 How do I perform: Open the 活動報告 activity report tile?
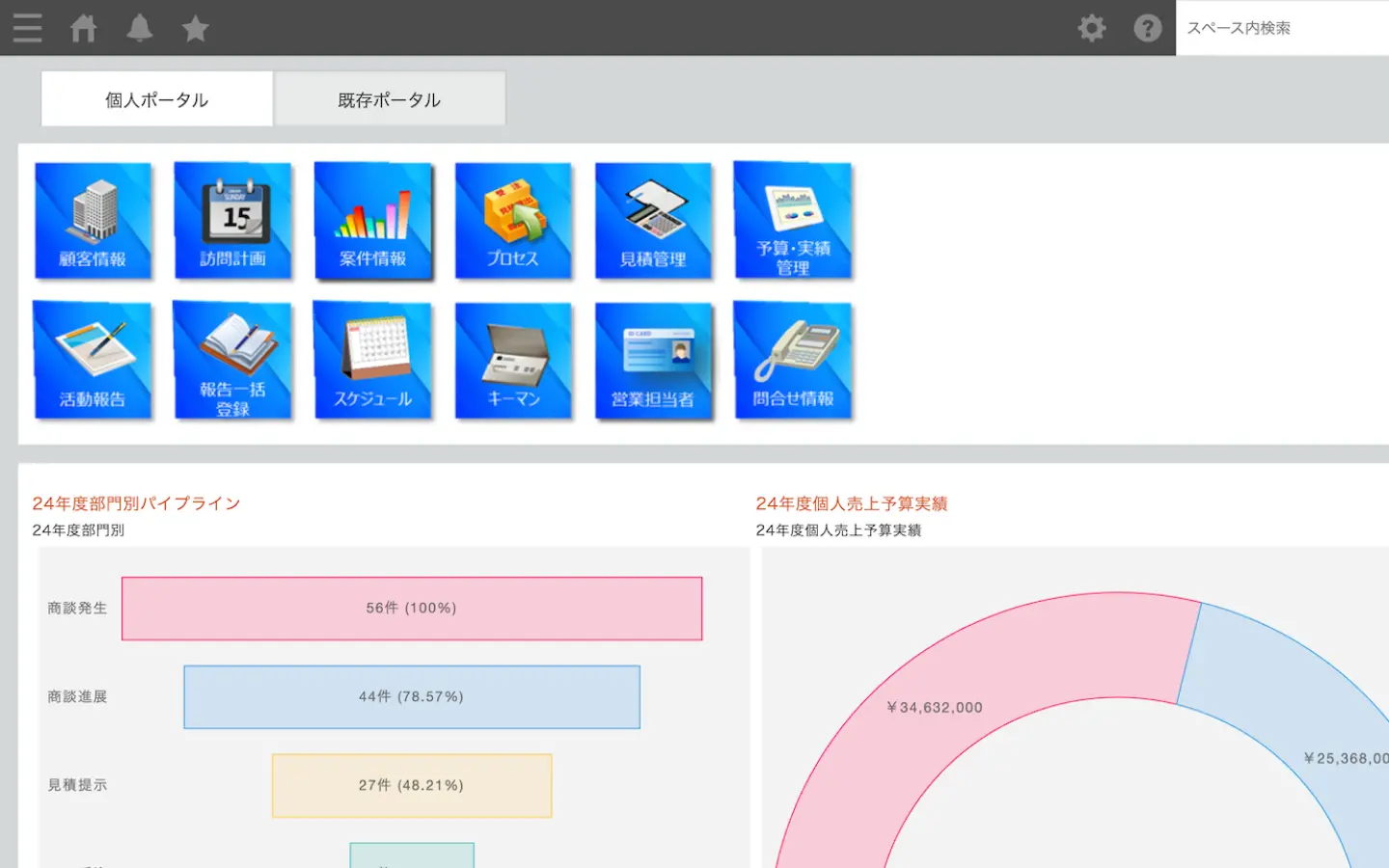[93, 361]
